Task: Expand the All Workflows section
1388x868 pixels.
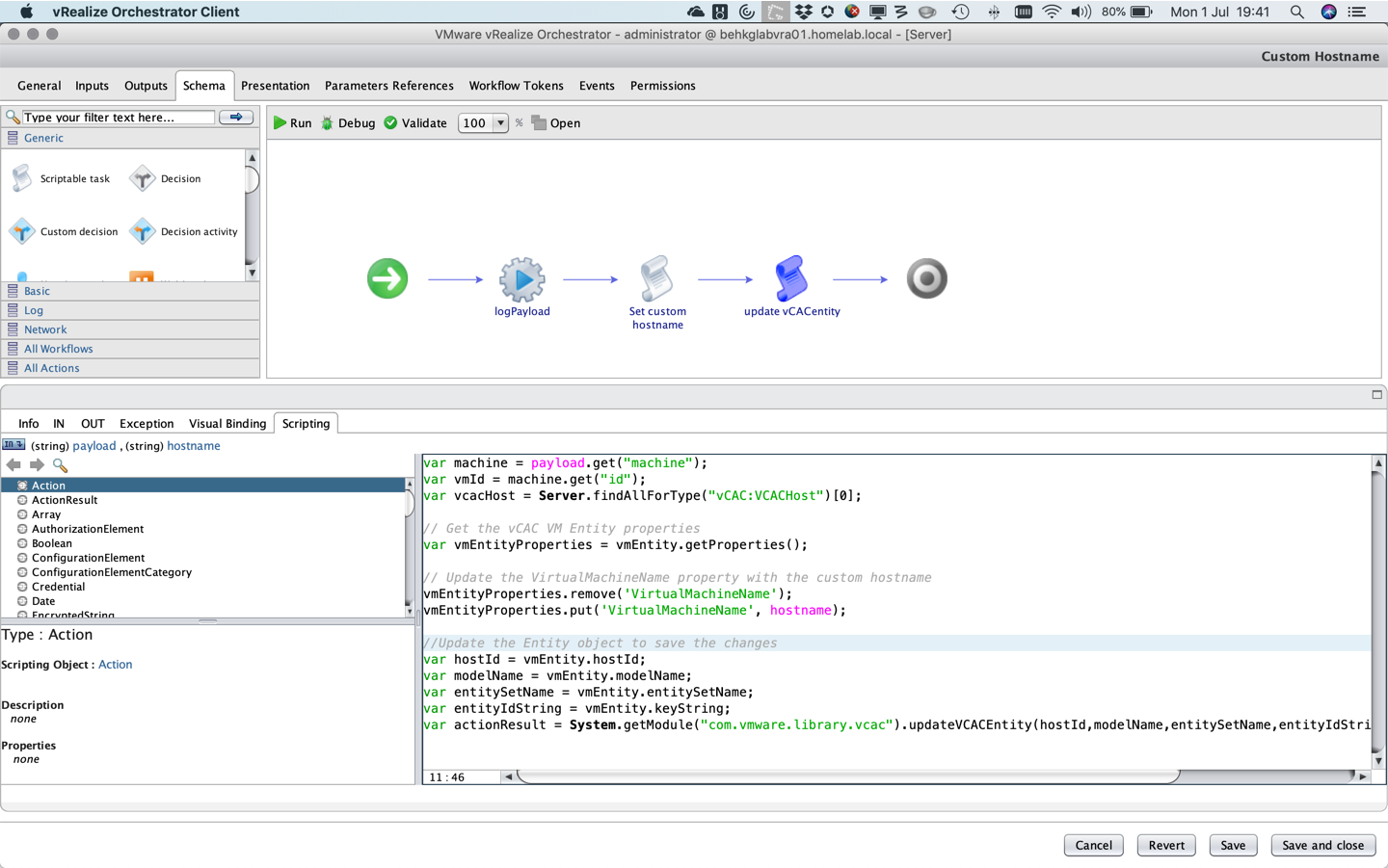Action: [130, 349]
